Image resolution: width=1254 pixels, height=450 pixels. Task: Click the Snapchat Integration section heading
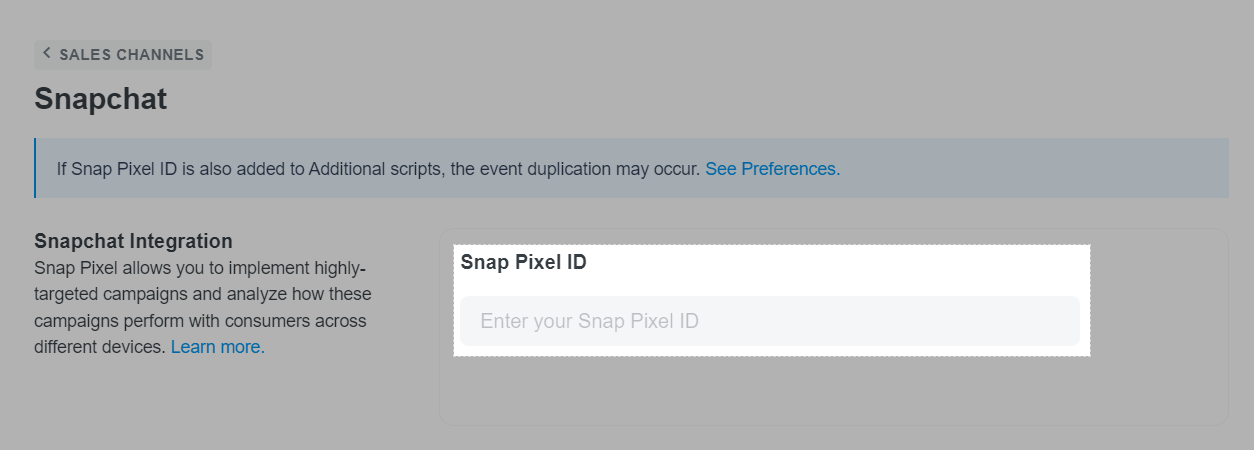(x=133, y=241)
